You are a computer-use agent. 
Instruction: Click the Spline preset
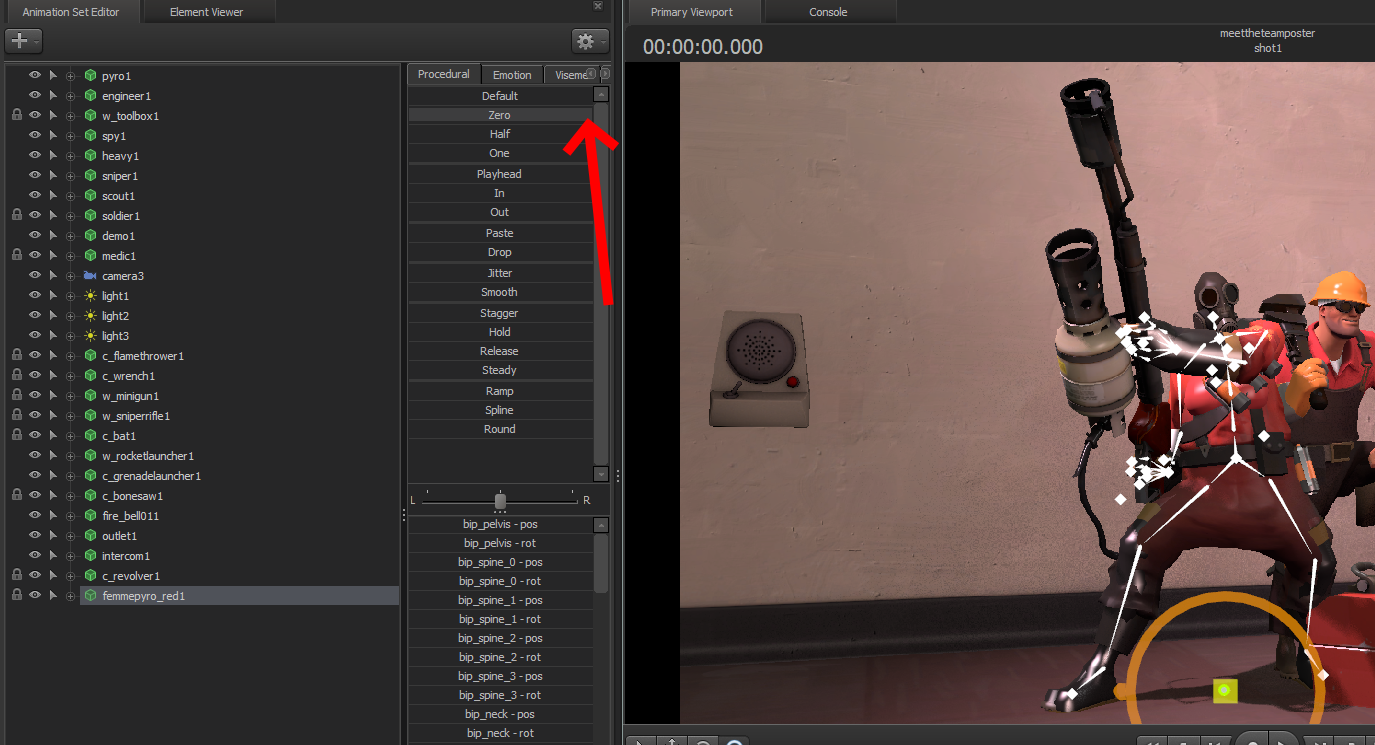coord(500,410)
